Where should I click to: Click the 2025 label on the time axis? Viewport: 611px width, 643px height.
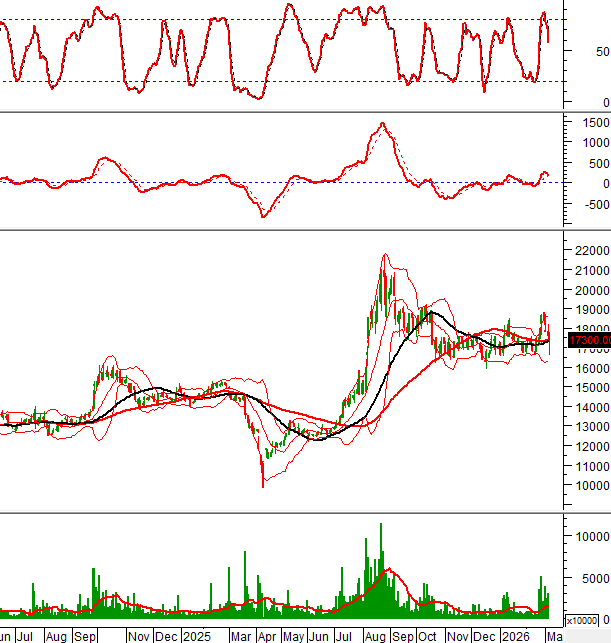coord(196,635)
